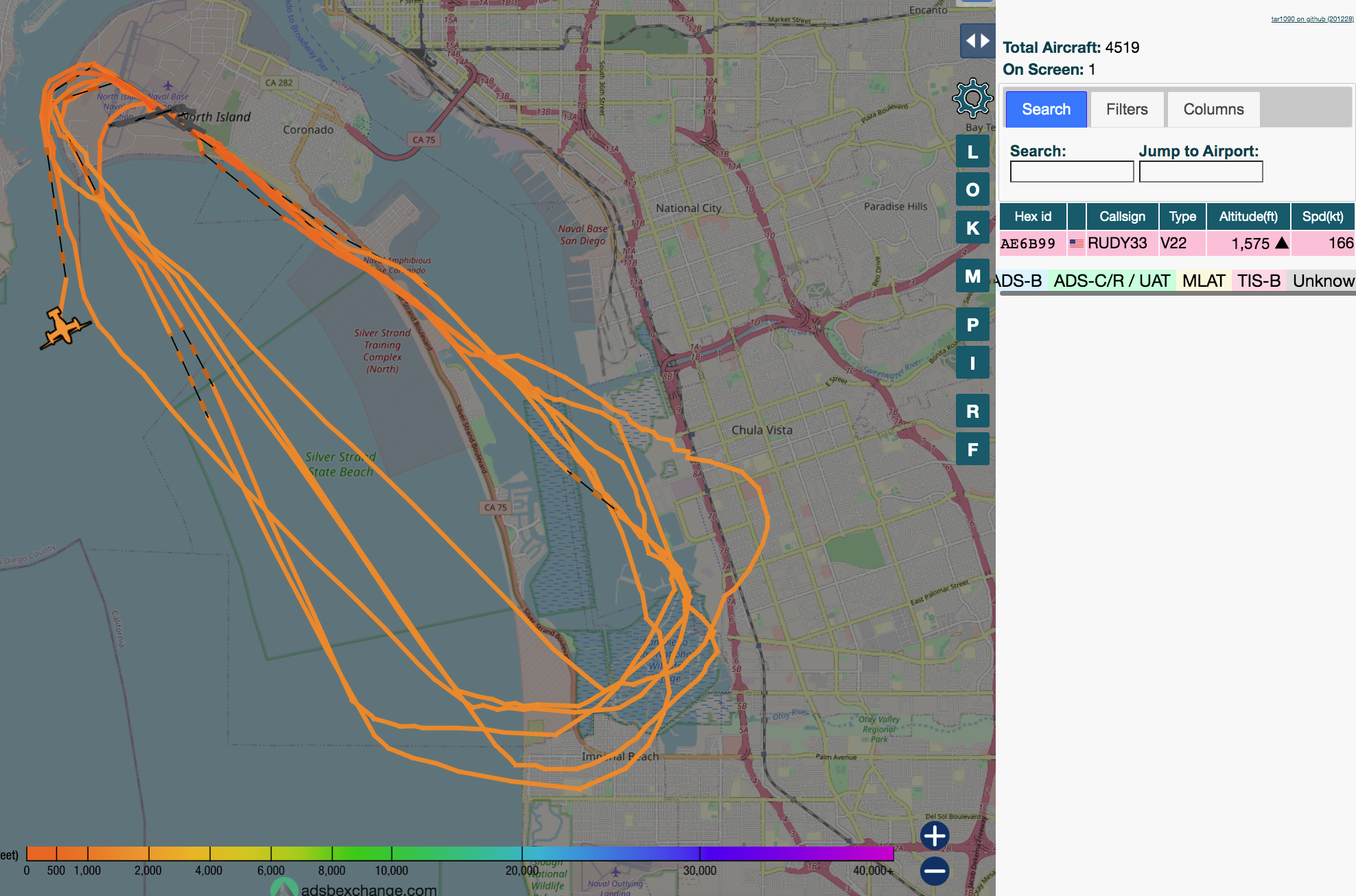Focus the Jump to Airport field
This screenshot has height=896, width=1356.
(x=1201, y=172)
